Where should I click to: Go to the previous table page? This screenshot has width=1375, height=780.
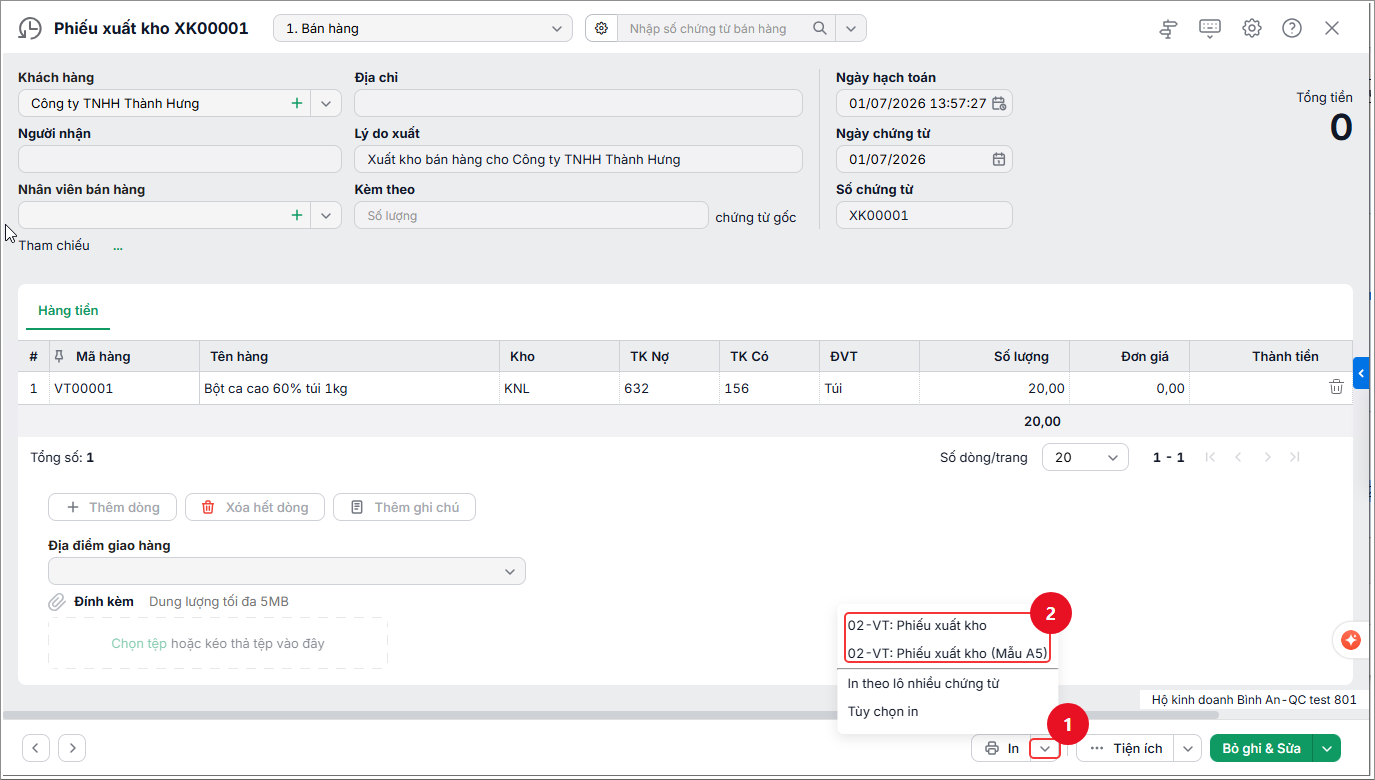click(1239, 457)
